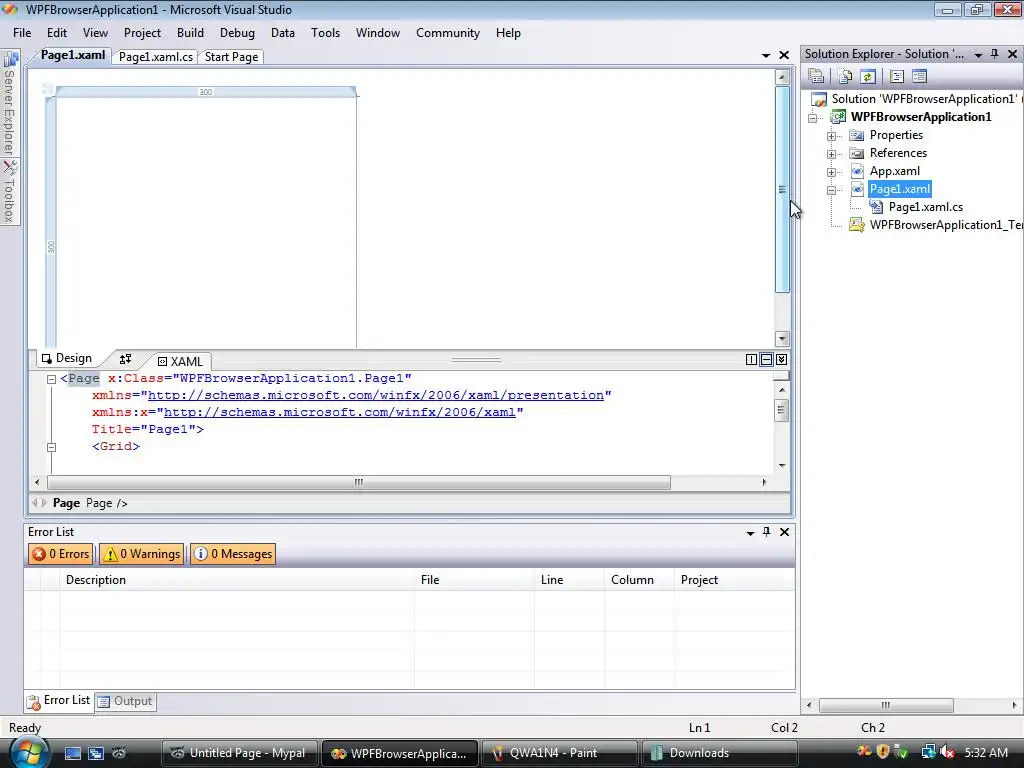Open the Tools menu
1024x768 pixels.
point(325,33)
